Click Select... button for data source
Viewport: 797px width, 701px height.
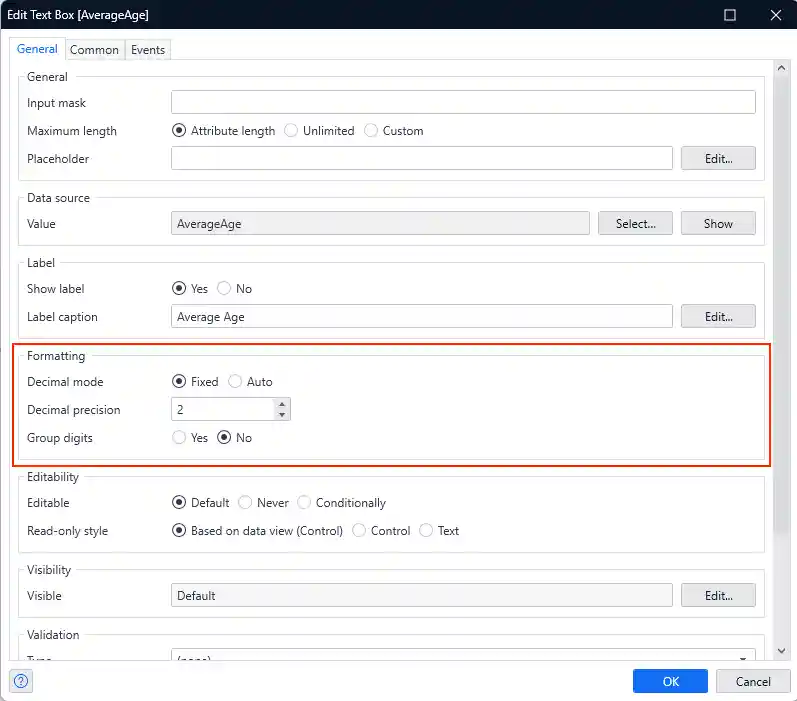click(635, 224)
